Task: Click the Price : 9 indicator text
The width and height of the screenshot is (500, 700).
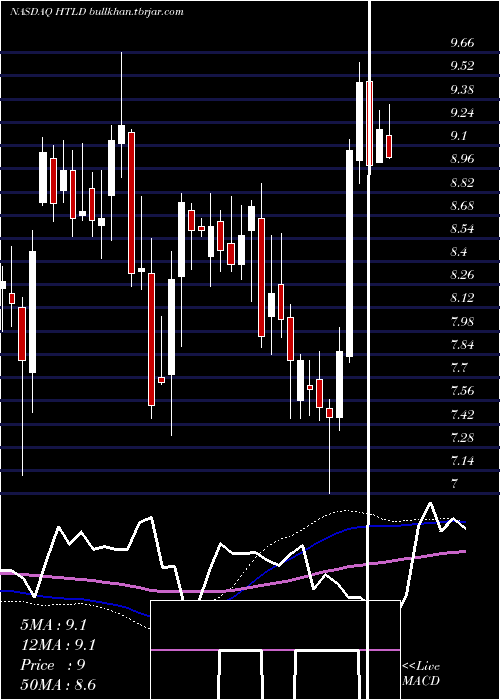Action: pos(53,665)
